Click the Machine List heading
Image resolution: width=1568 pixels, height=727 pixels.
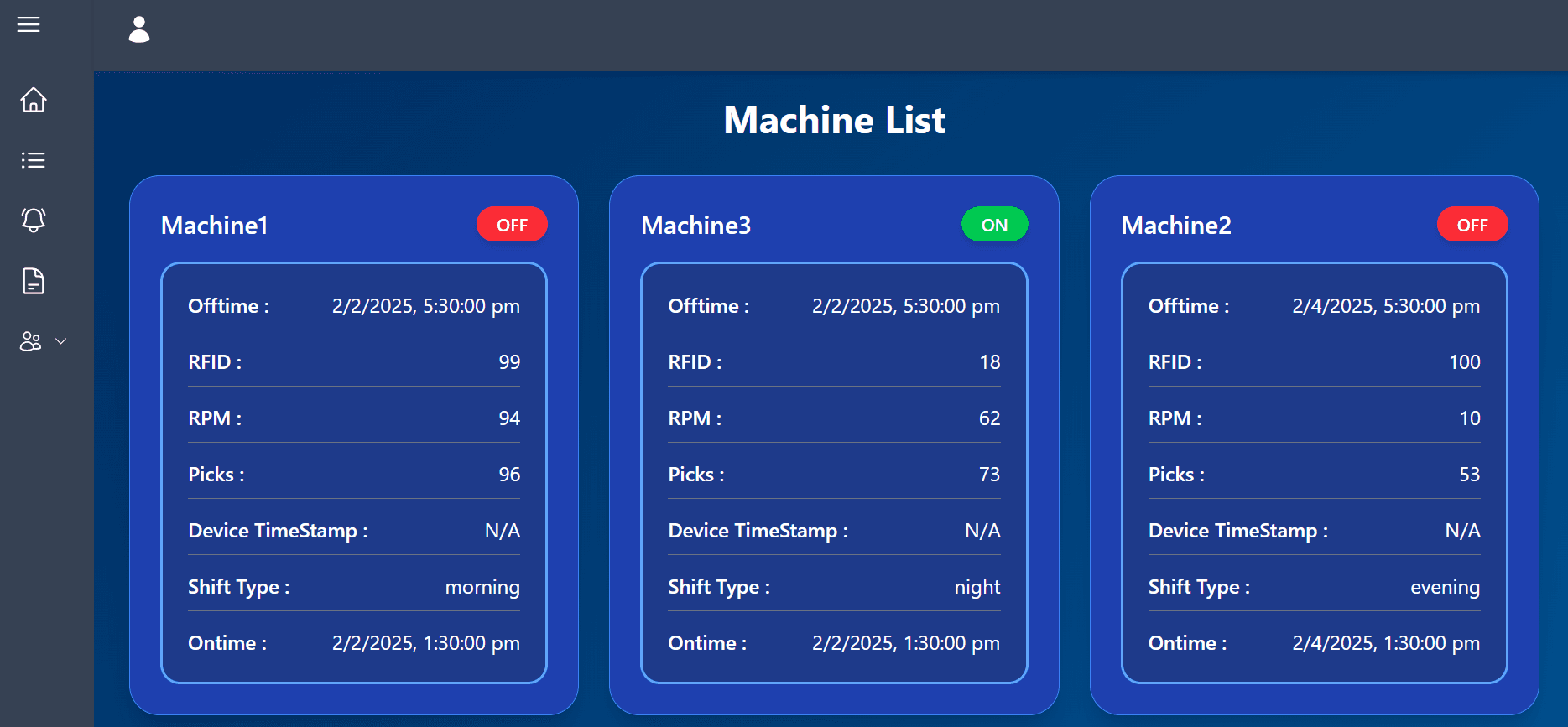coord(835,121)
